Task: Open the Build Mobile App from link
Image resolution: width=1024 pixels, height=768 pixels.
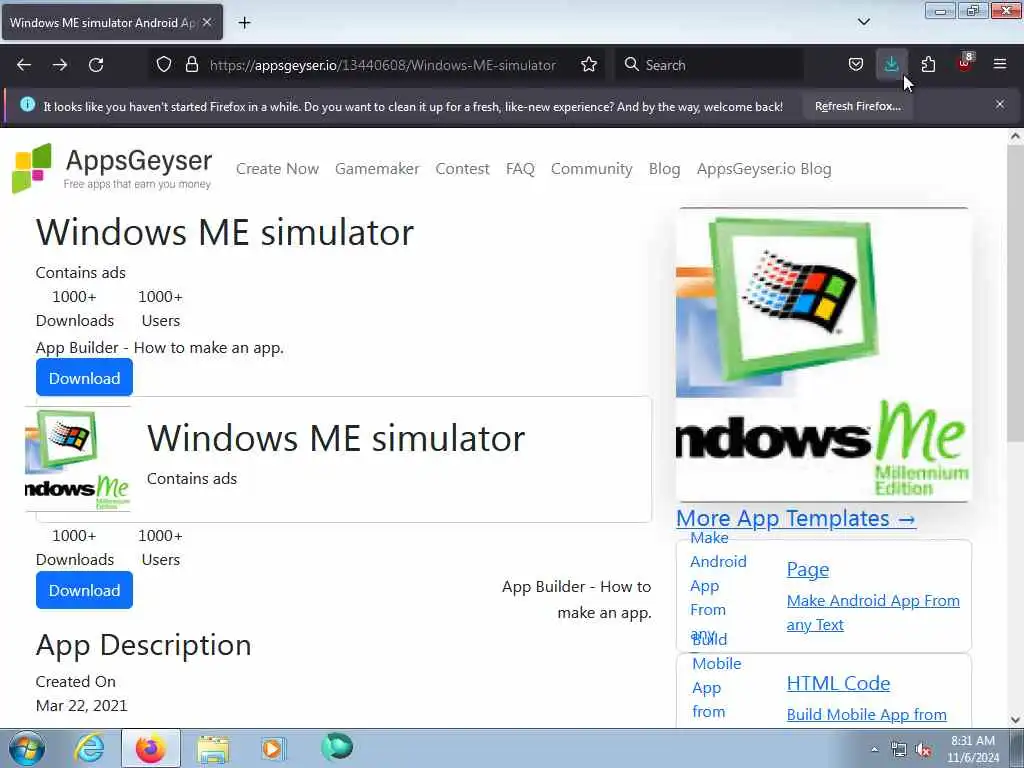Action: 867,714
